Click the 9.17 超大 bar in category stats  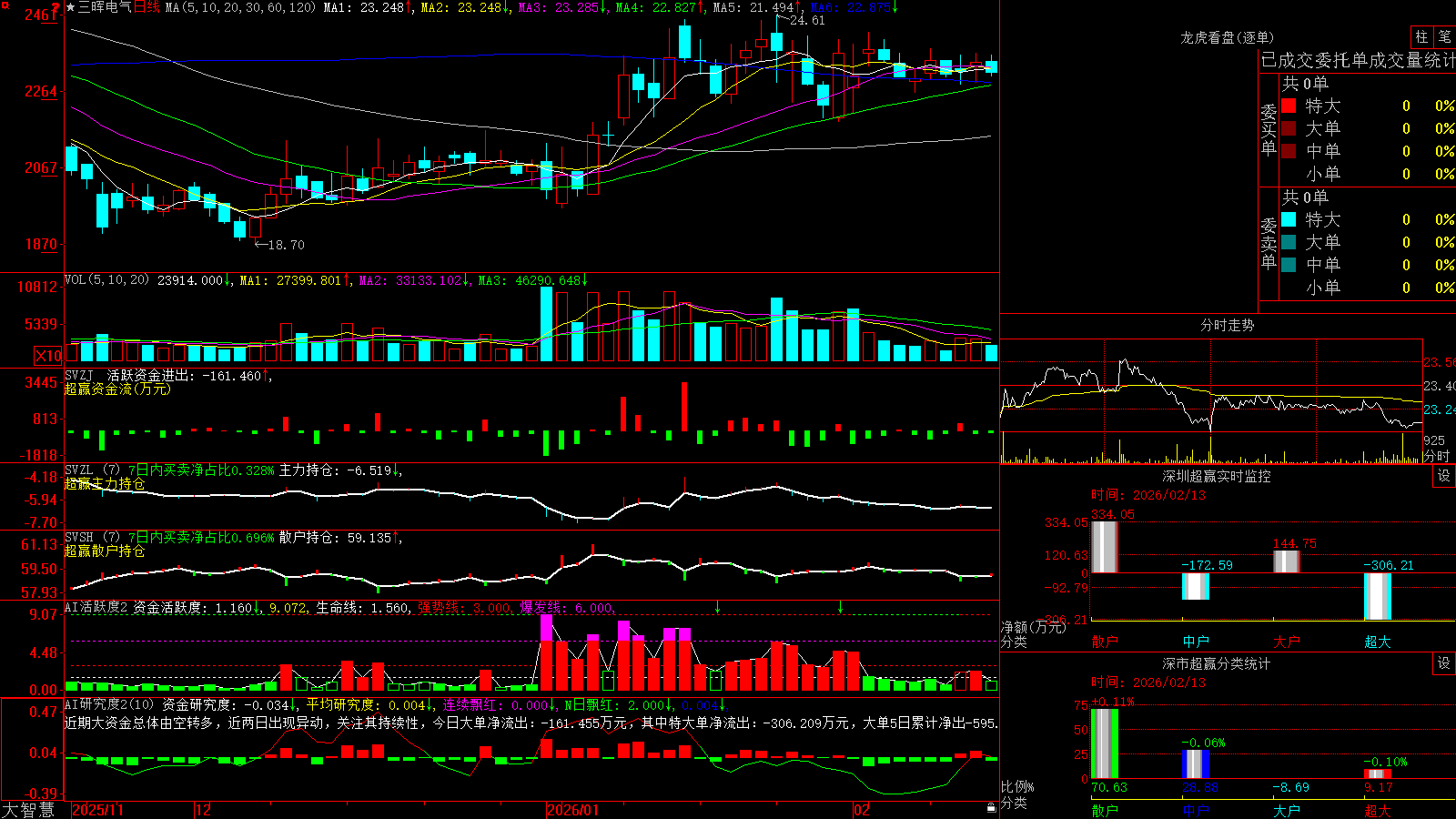point(1377,774)
